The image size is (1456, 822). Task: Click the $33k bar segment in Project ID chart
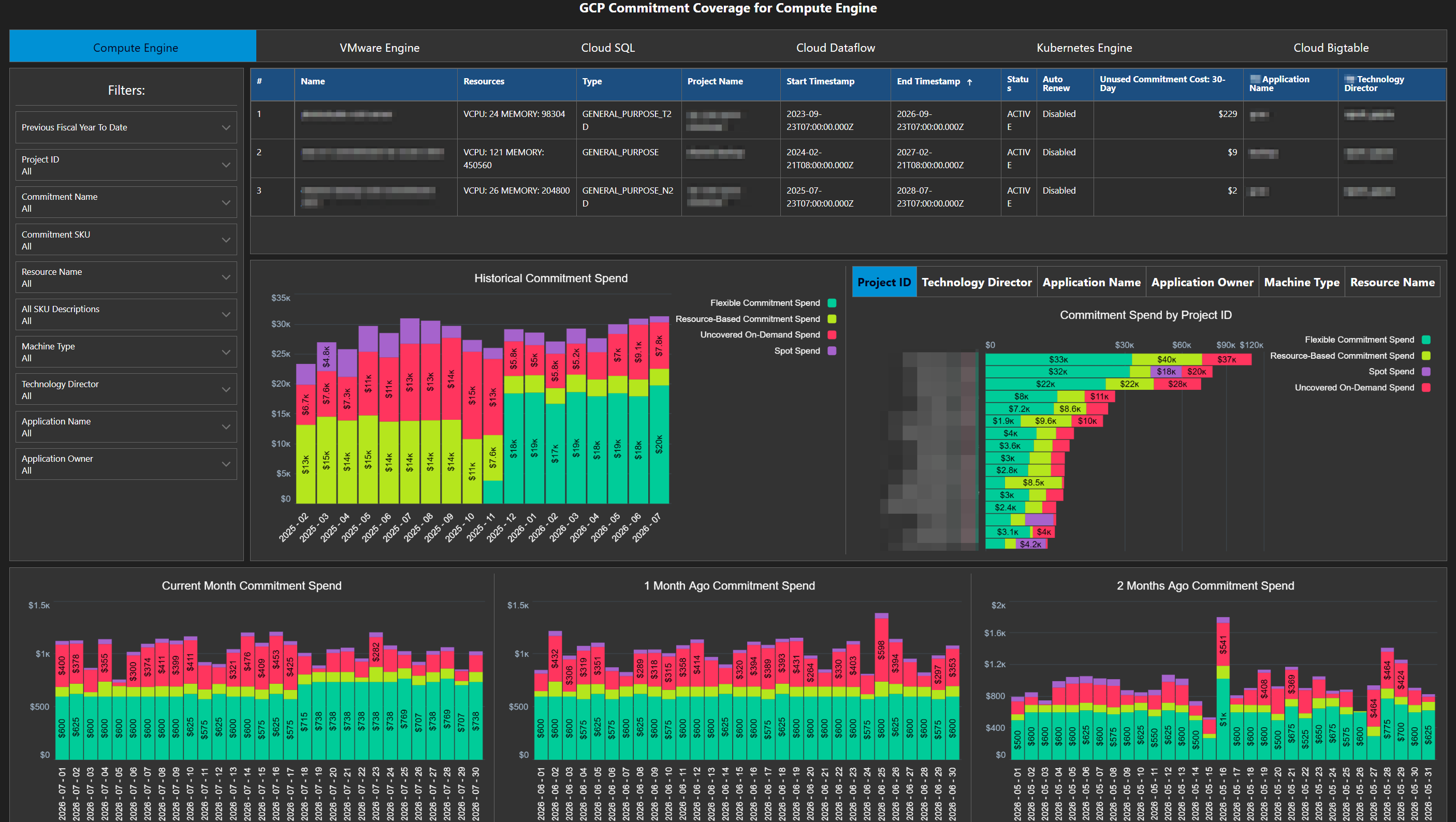(1058, 359)
